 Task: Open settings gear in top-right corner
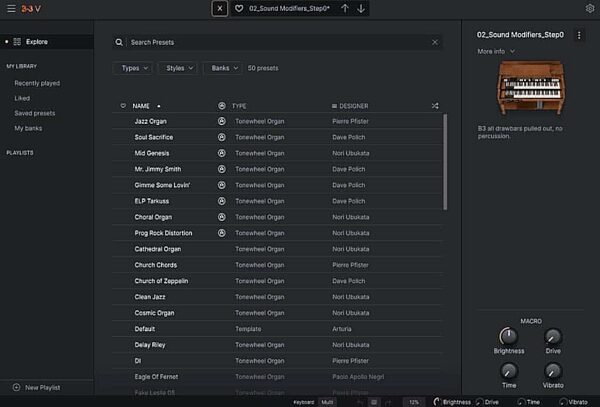[590, 8]
